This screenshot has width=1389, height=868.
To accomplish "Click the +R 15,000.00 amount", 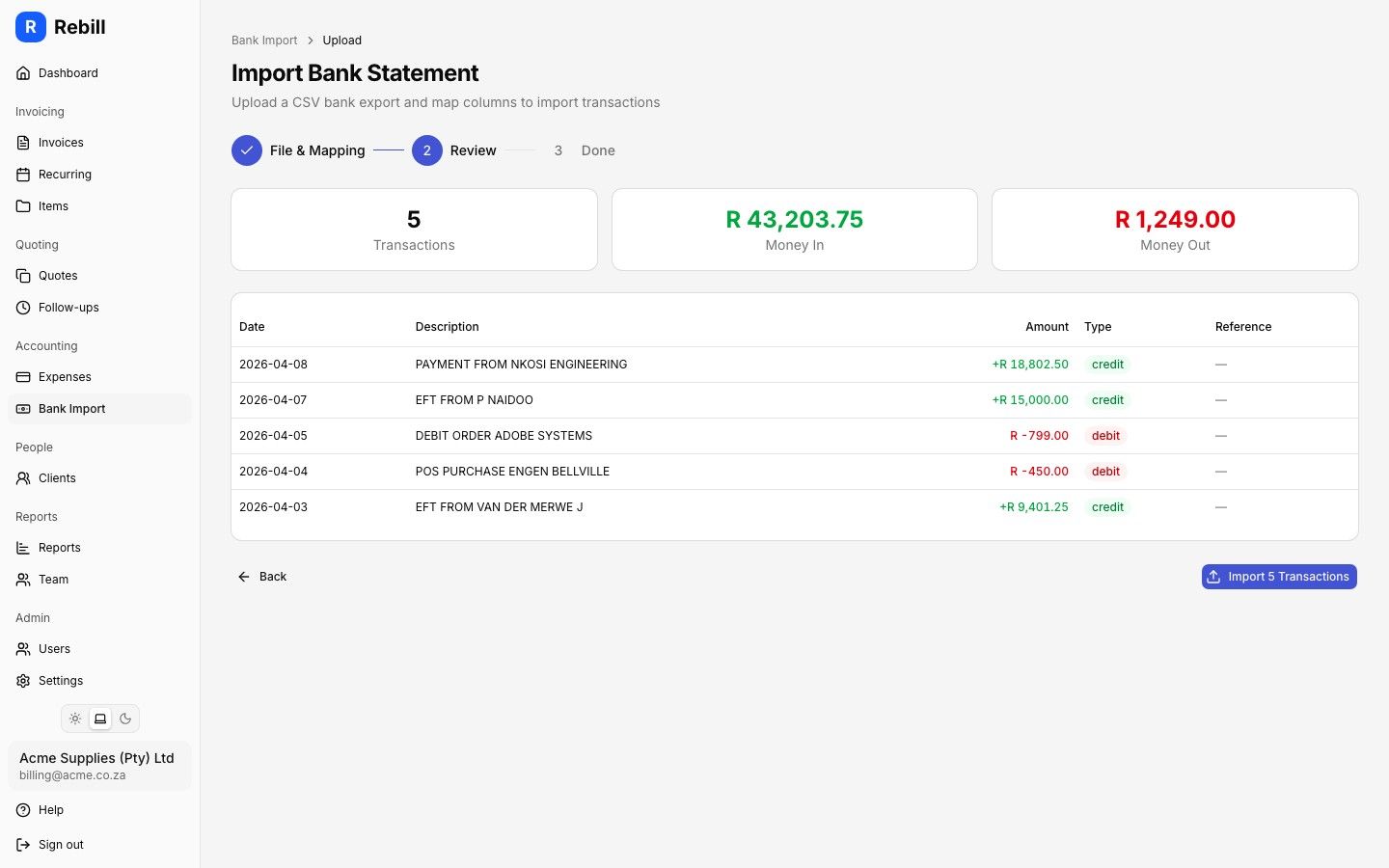I will [1030, 400].
